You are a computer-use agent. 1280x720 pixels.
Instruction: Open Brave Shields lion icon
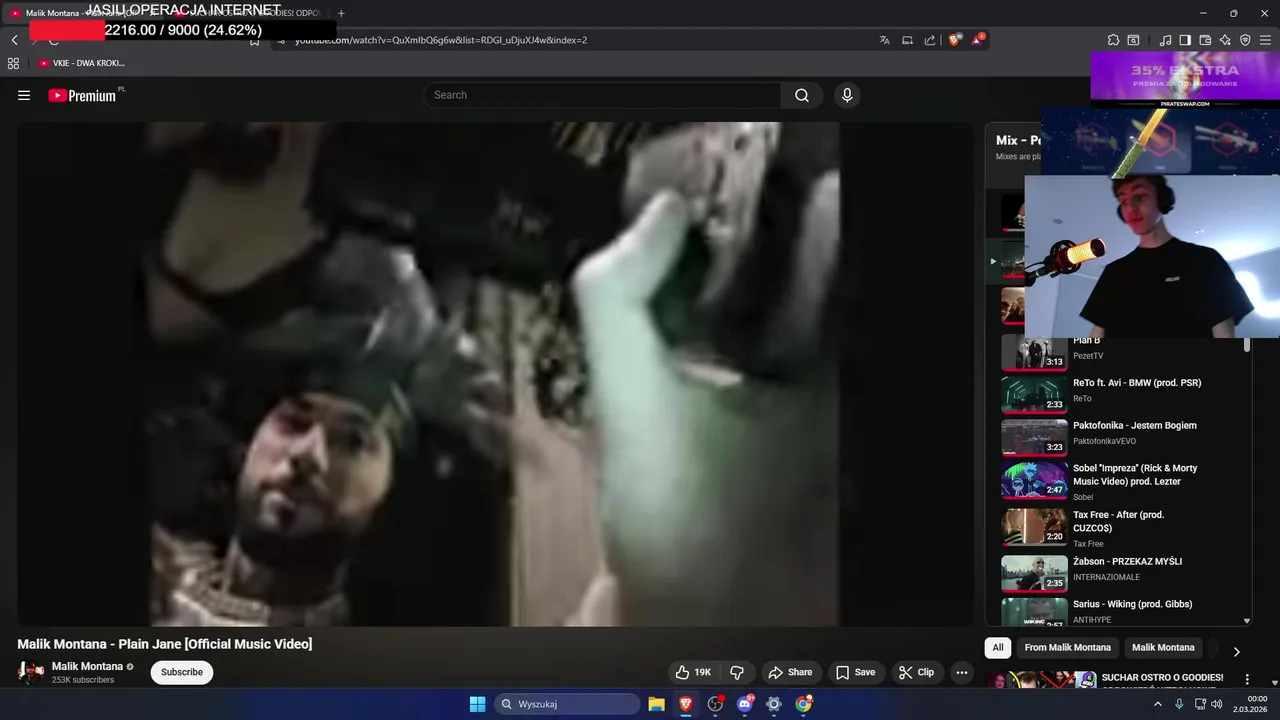955,40
